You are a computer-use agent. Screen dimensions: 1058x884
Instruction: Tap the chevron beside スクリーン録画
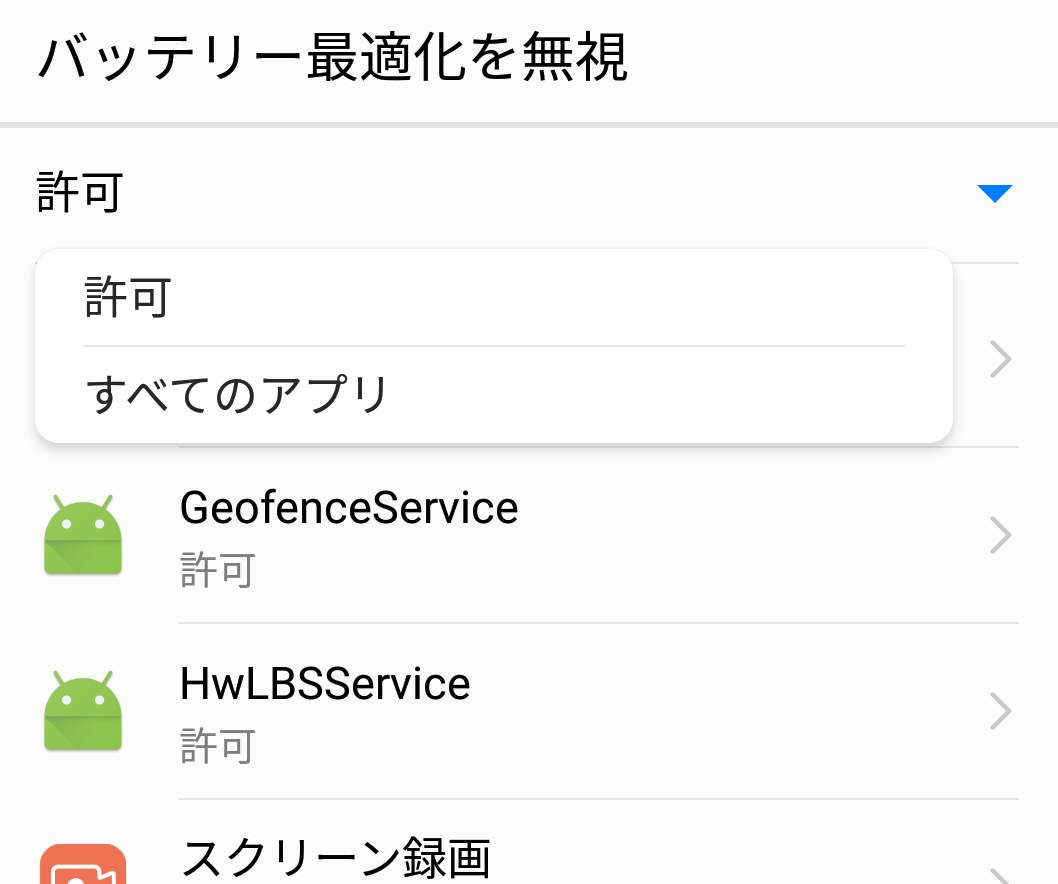click(1000, 874)
